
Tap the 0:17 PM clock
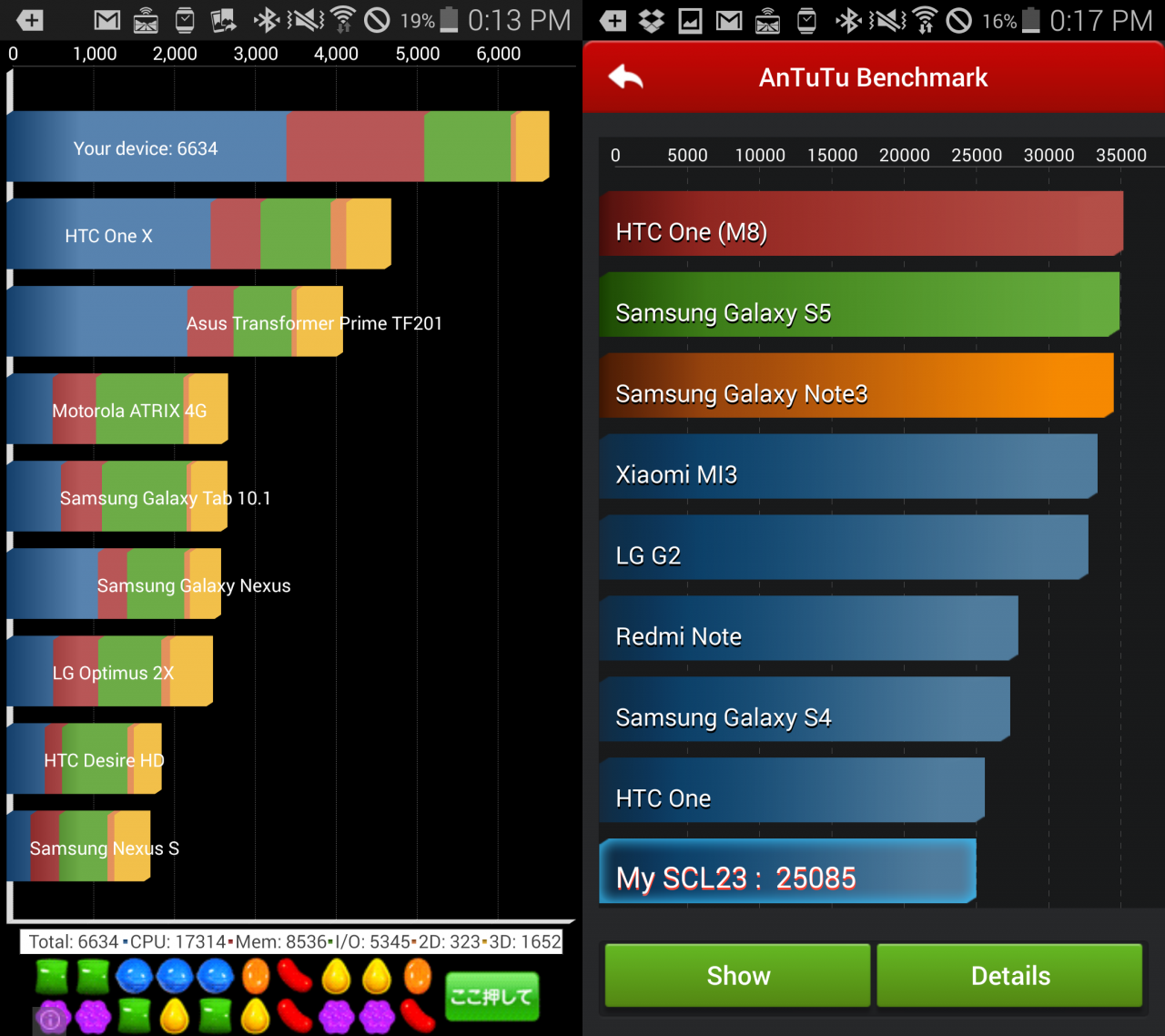[x=1101, y=20]
